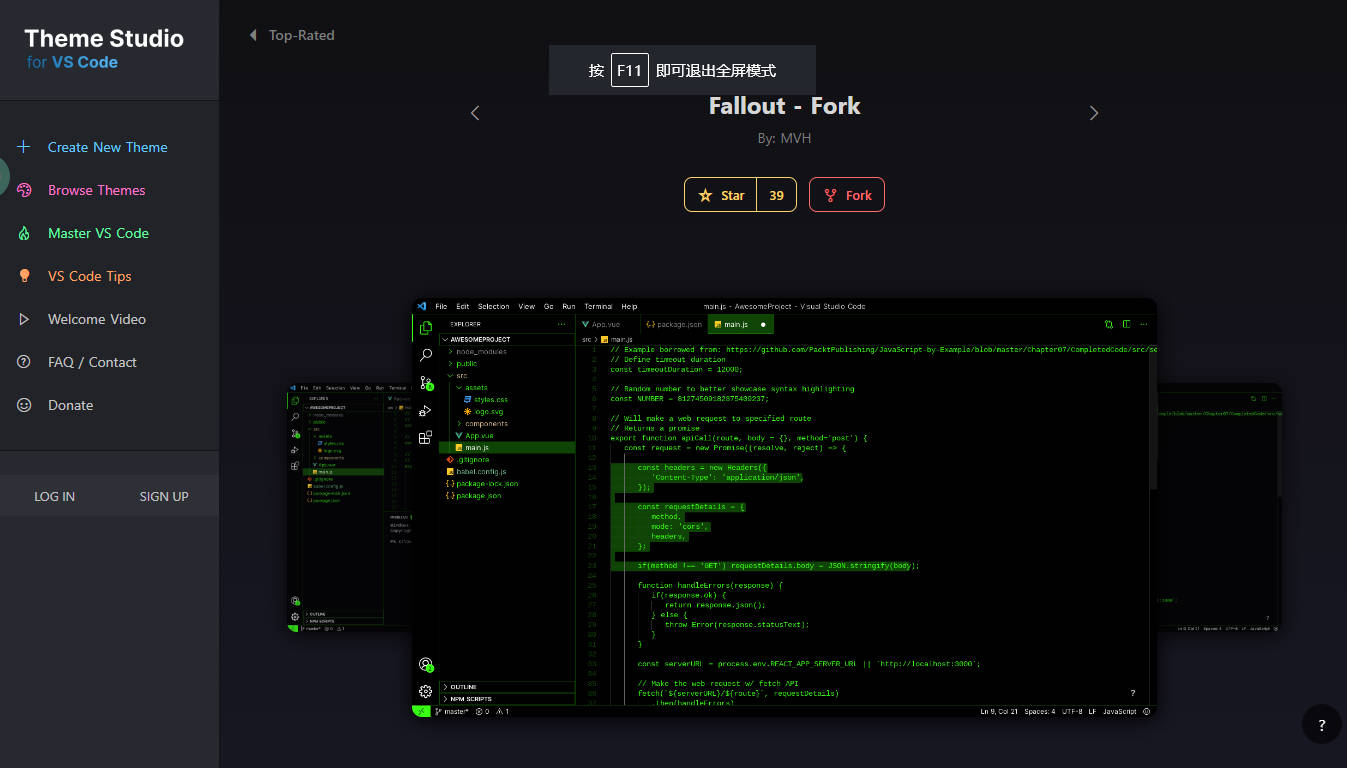Viewport: 1347px width, 768px height.
Task: Click master* branch in status bar
Action: coord(452,711)
